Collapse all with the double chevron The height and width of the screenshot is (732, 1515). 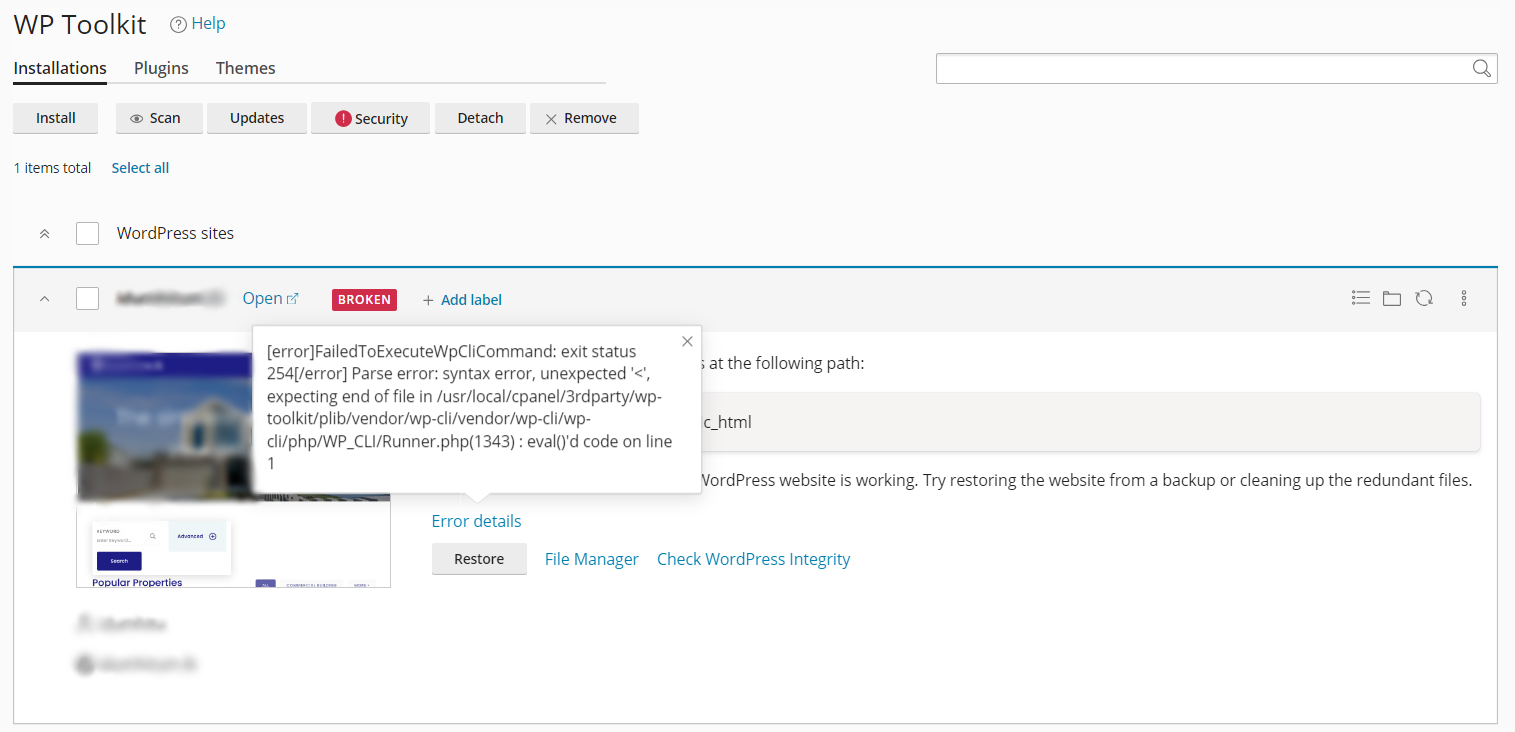[x=44, y=234]
